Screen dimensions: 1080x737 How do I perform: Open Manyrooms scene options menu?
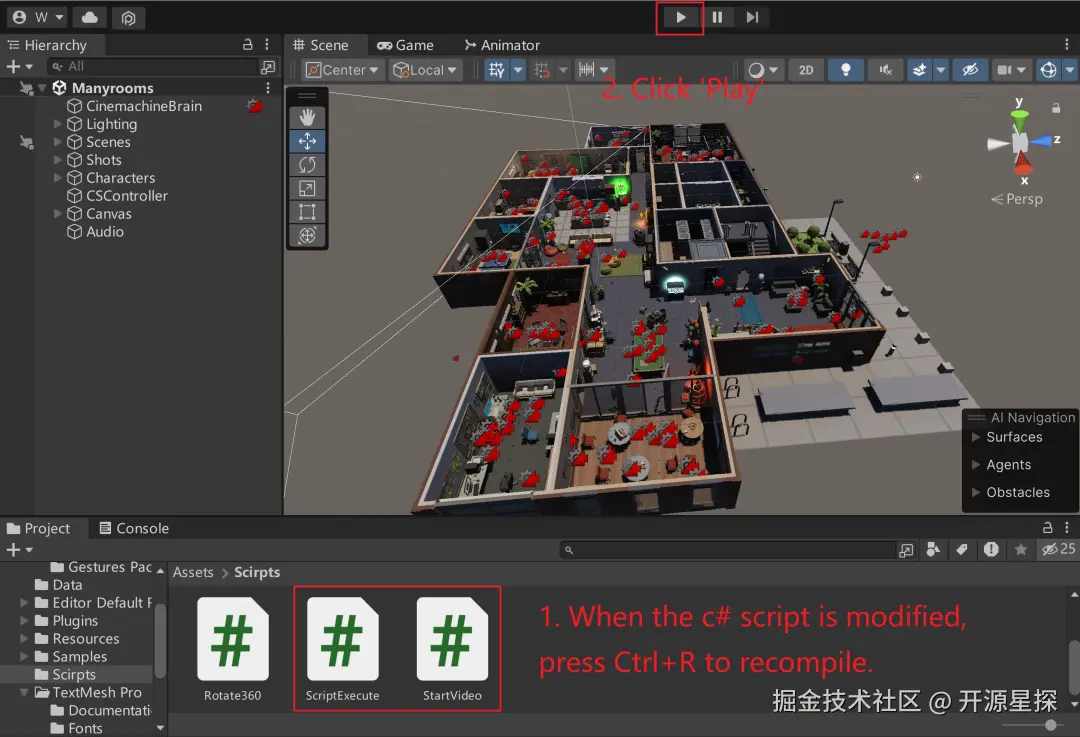point(268,88)
